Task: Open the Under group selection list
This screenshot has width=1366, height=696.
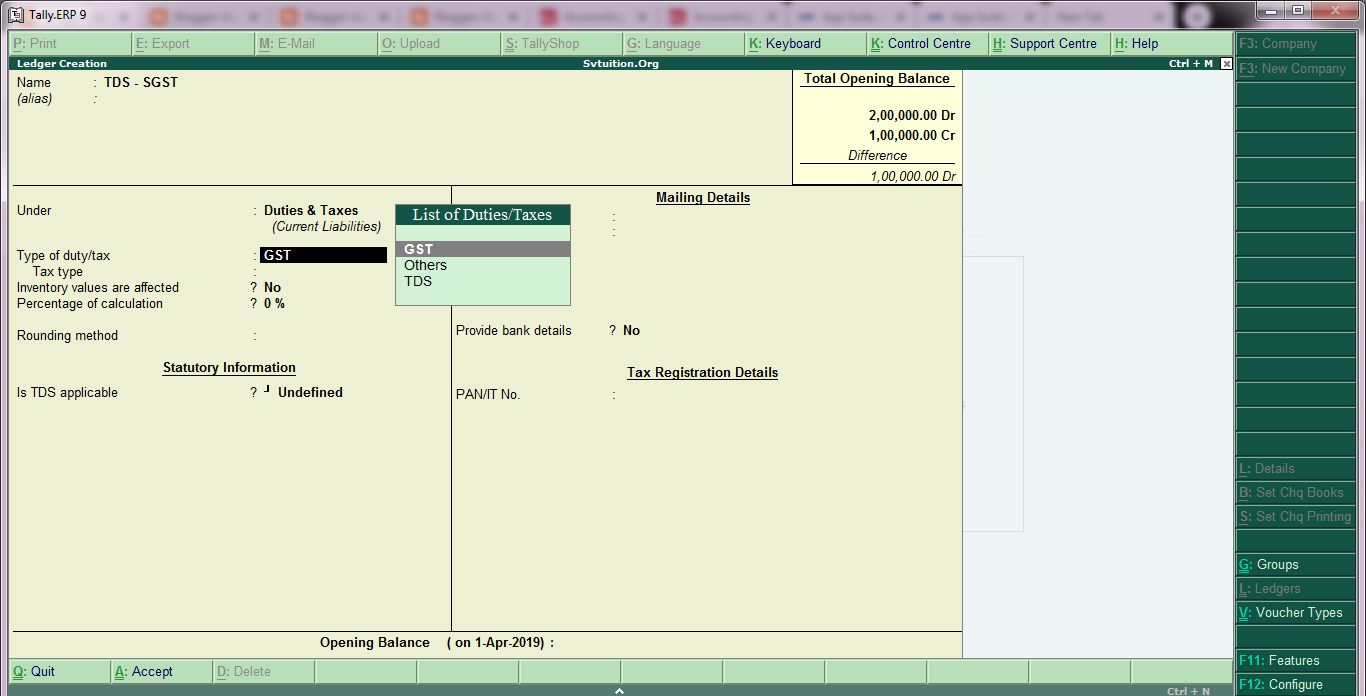Action: (x=311, y=210)
